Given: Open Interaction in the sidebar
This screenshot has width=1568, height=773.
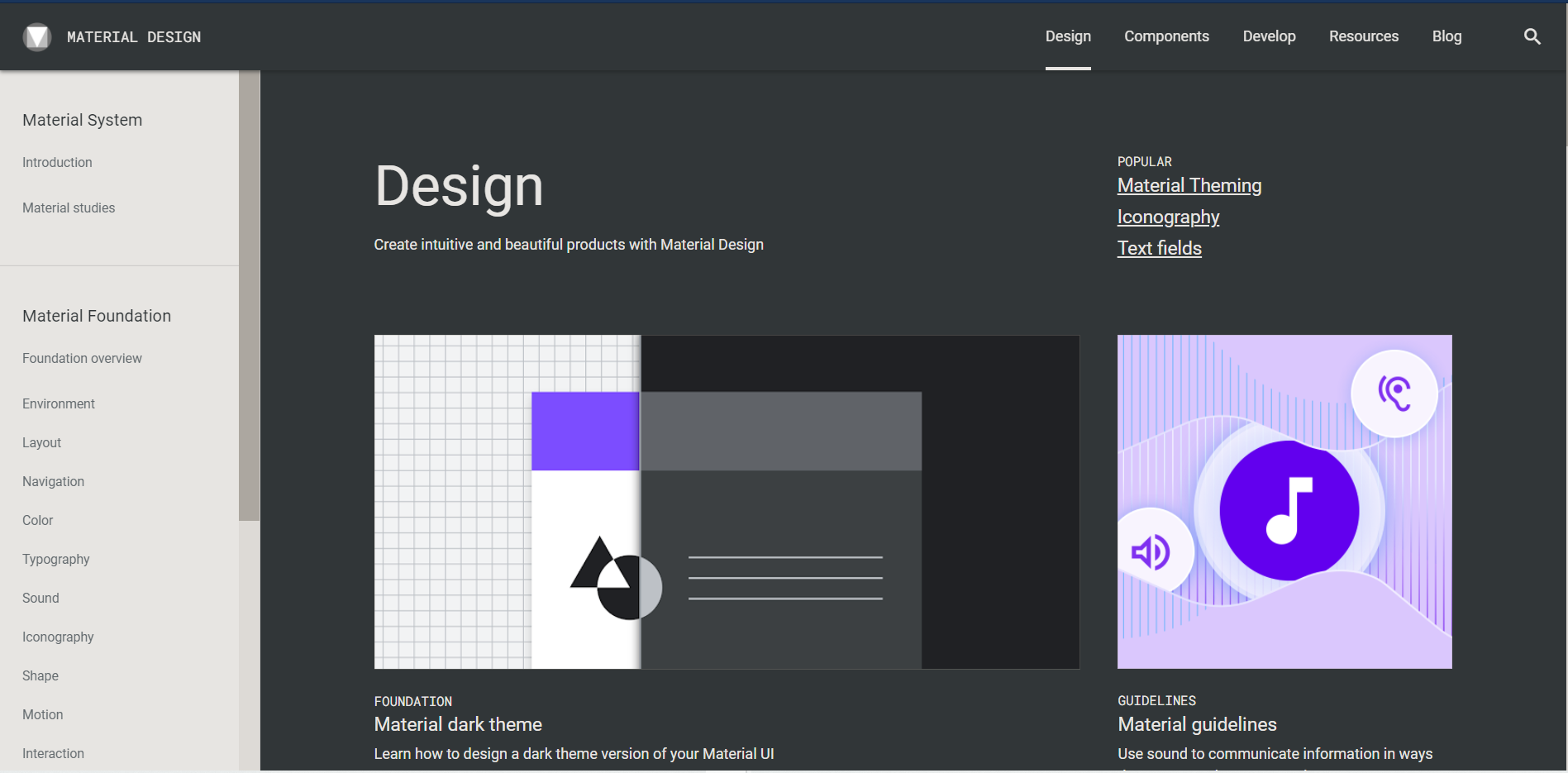Looking at the screenshot, I should coord(53,753).
